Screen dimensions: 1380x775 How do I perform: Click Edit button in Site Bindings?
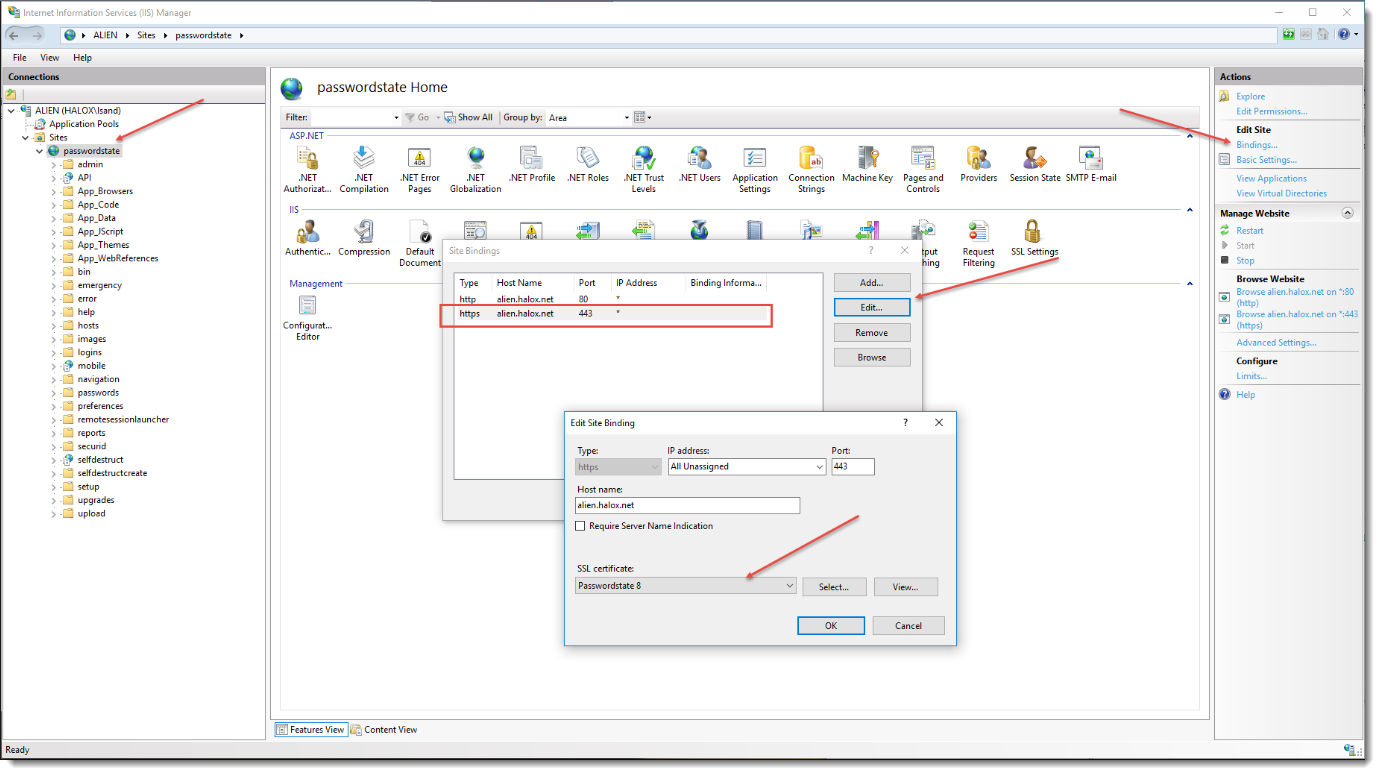click(872, 307)
